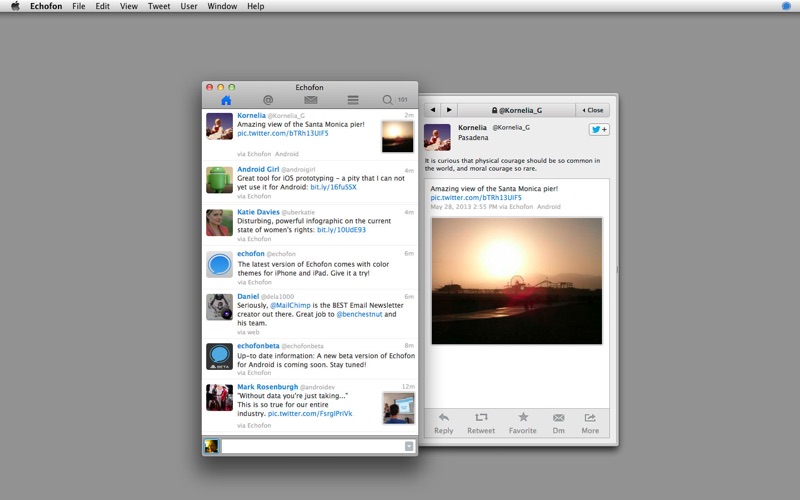Viewport: 800px width, 500px height.
Task: Click the back arrow in detail pane
Action: point(432,110)
